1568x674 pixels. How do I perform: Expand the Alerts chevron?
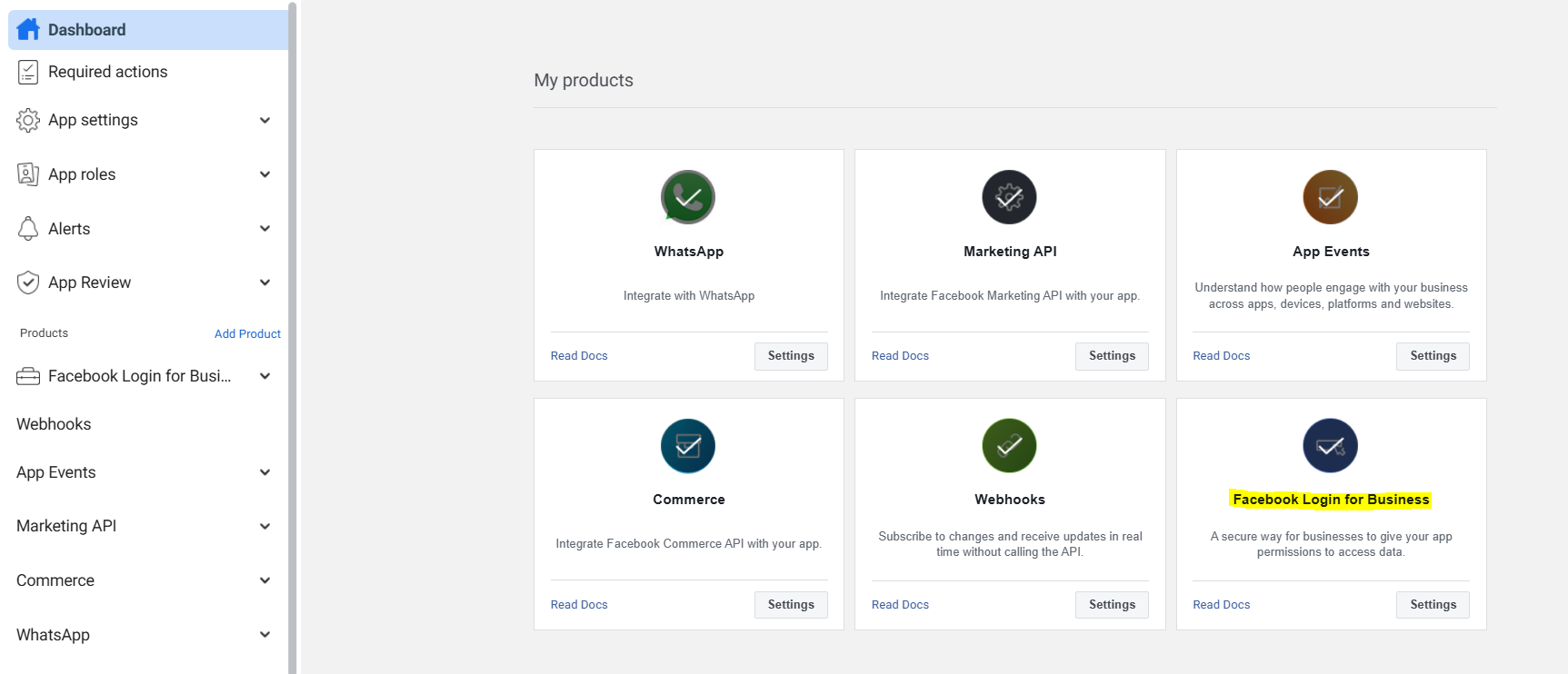point(265,229)
